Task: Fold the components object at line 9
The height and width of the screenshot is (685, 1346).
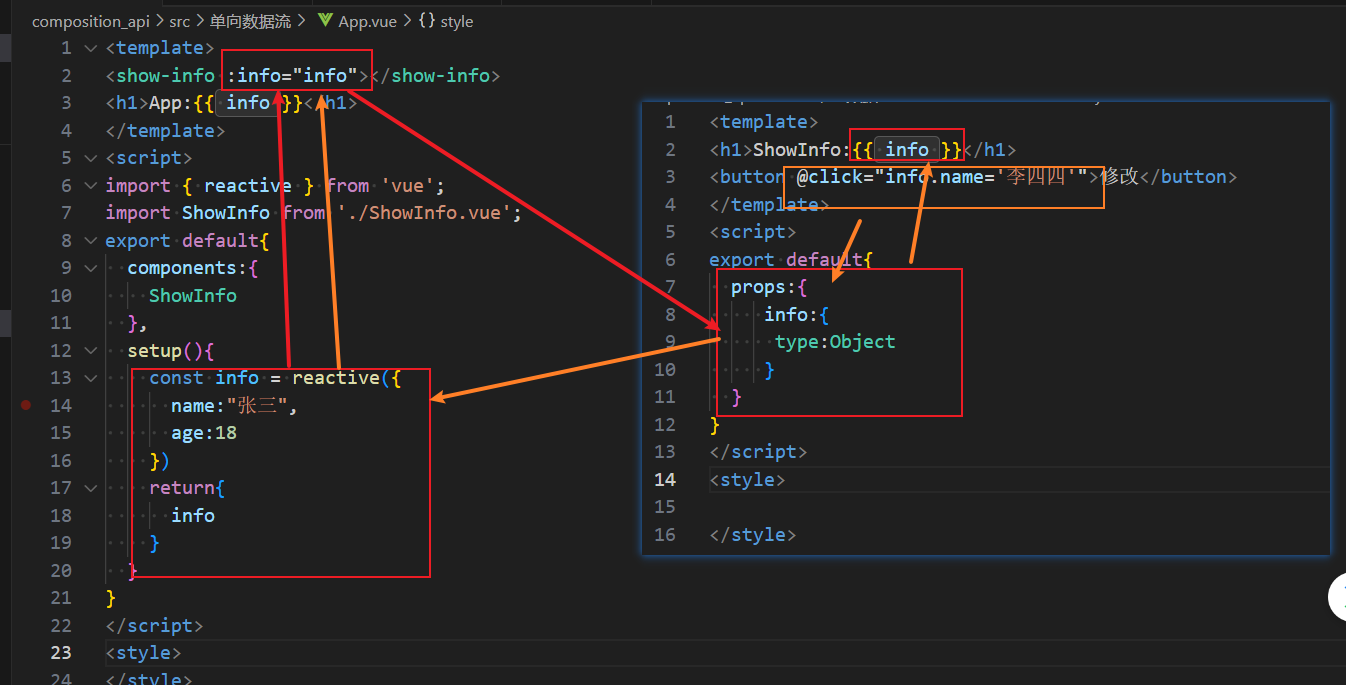Action: pyautogui.click(x=91, y=268)
